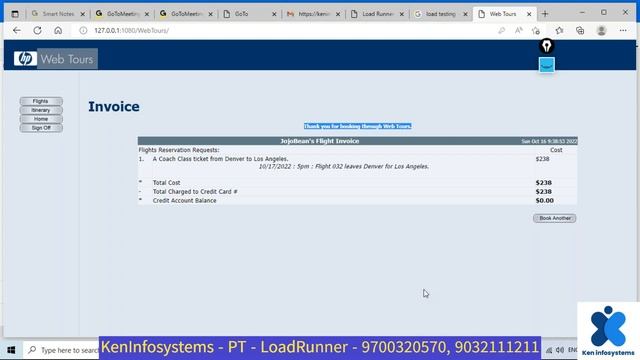Click the pen annotation tool icon
Viewport: 640px width, 360px height.
pos(547,46)
